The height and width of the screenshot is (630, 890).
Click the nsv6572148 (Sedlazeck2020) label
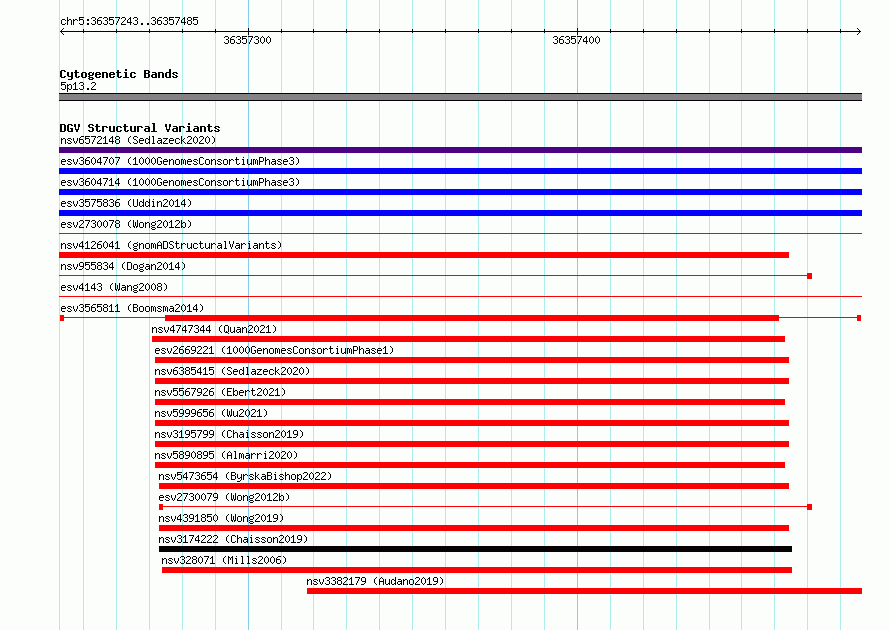pos(138,140)
